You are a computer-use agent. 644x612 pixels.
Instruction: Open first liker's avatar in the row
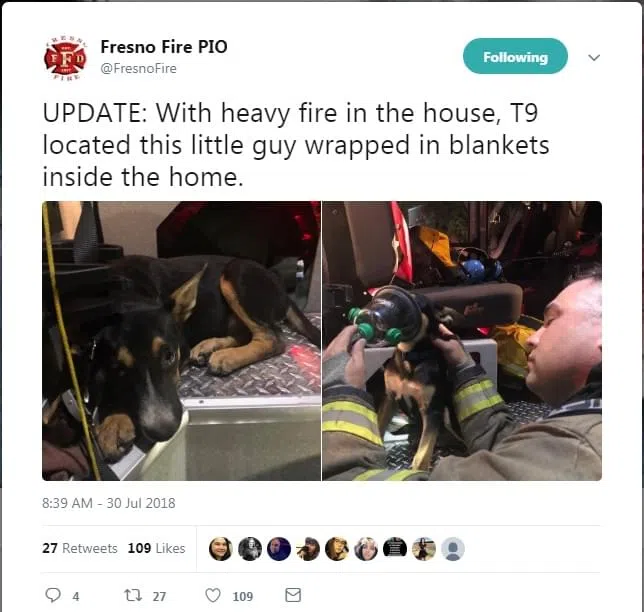221,549
